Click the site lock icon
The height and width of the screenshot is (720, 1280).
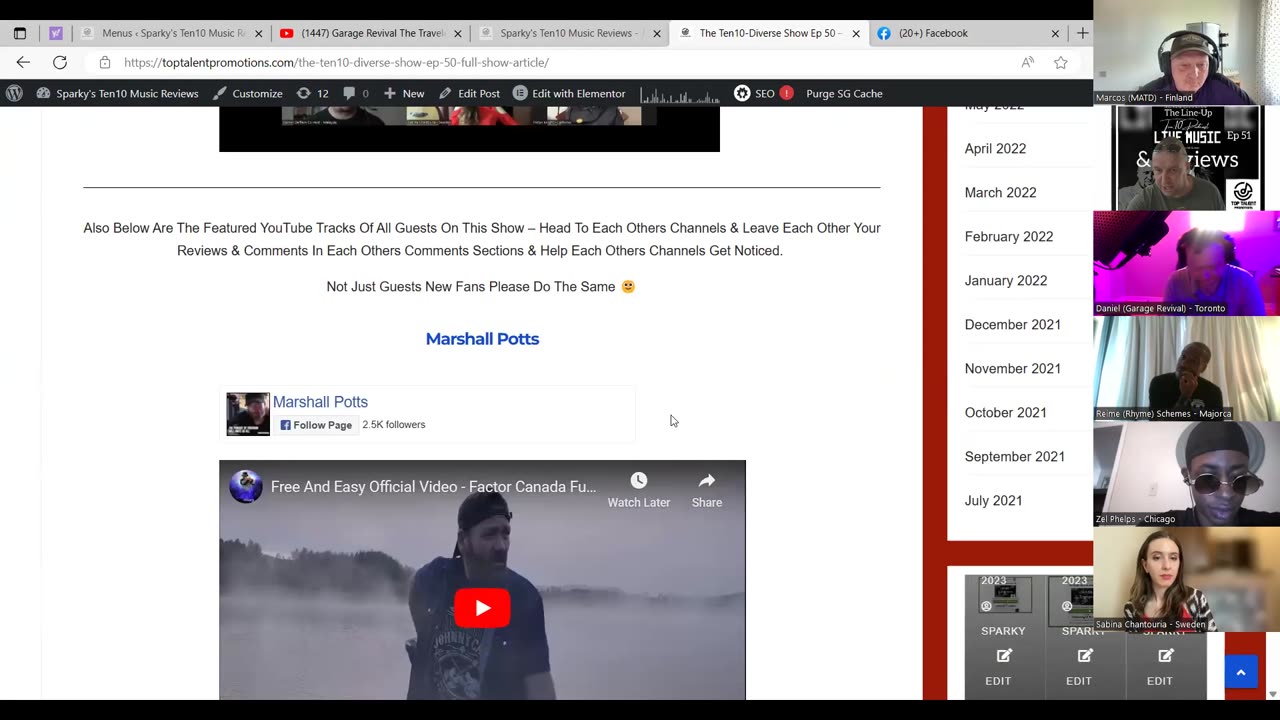pyautogui.click(x=105, y=62)
